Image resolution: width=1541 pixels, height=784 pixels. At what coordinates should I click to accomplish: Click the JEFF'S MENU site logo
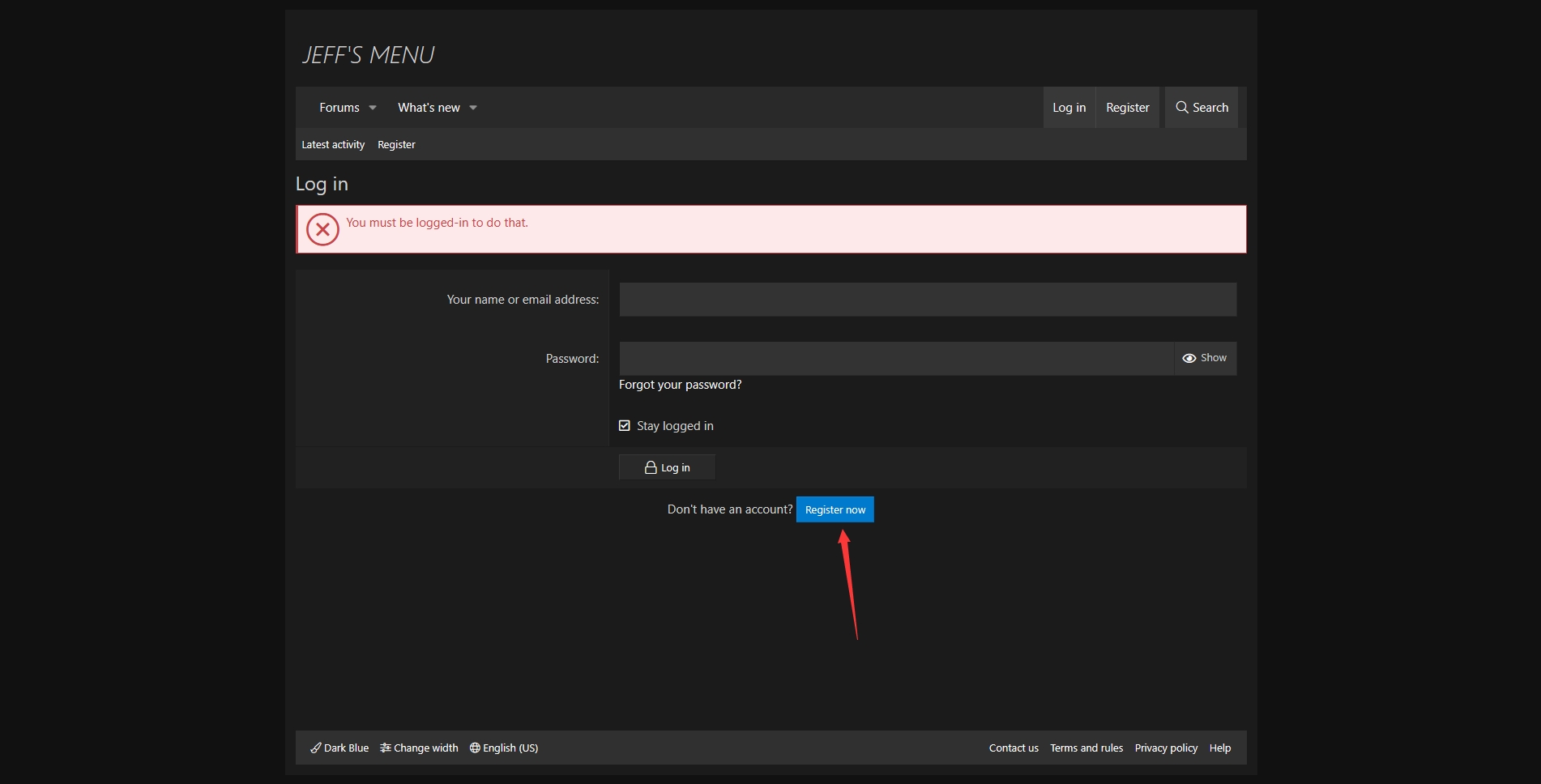click(368, 55)
